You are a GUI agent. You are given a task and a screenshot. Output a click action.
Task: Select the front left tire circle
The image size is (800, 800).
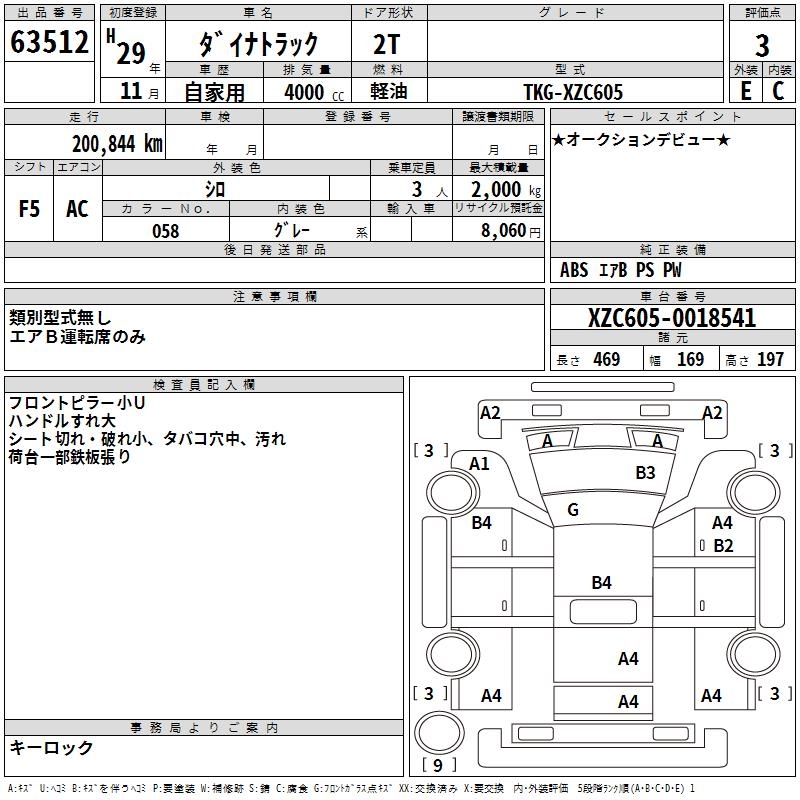coord(452,493)
